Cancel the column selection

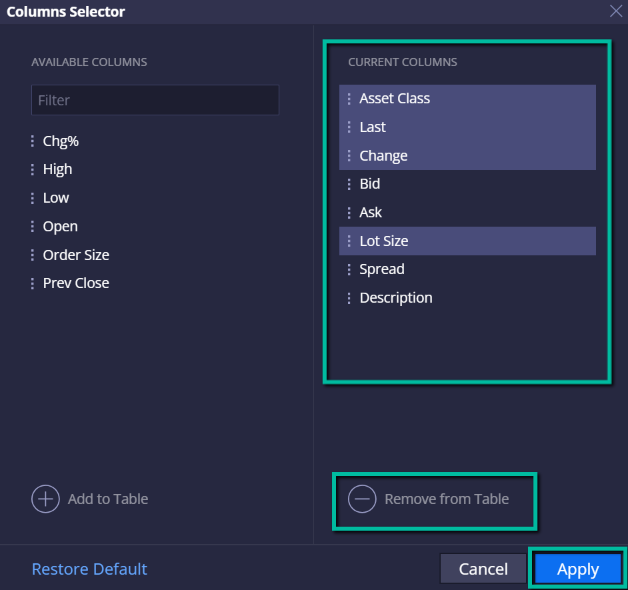click(483, 569)
